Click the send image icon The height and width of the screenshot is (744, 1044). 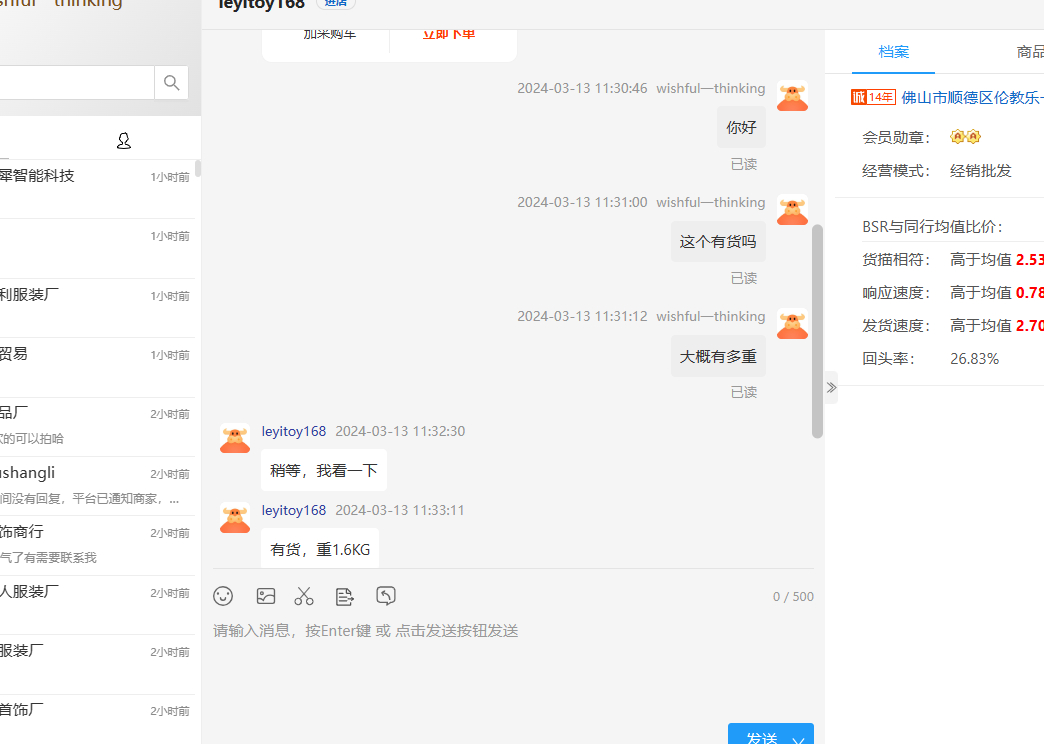(x=265, y=596)
